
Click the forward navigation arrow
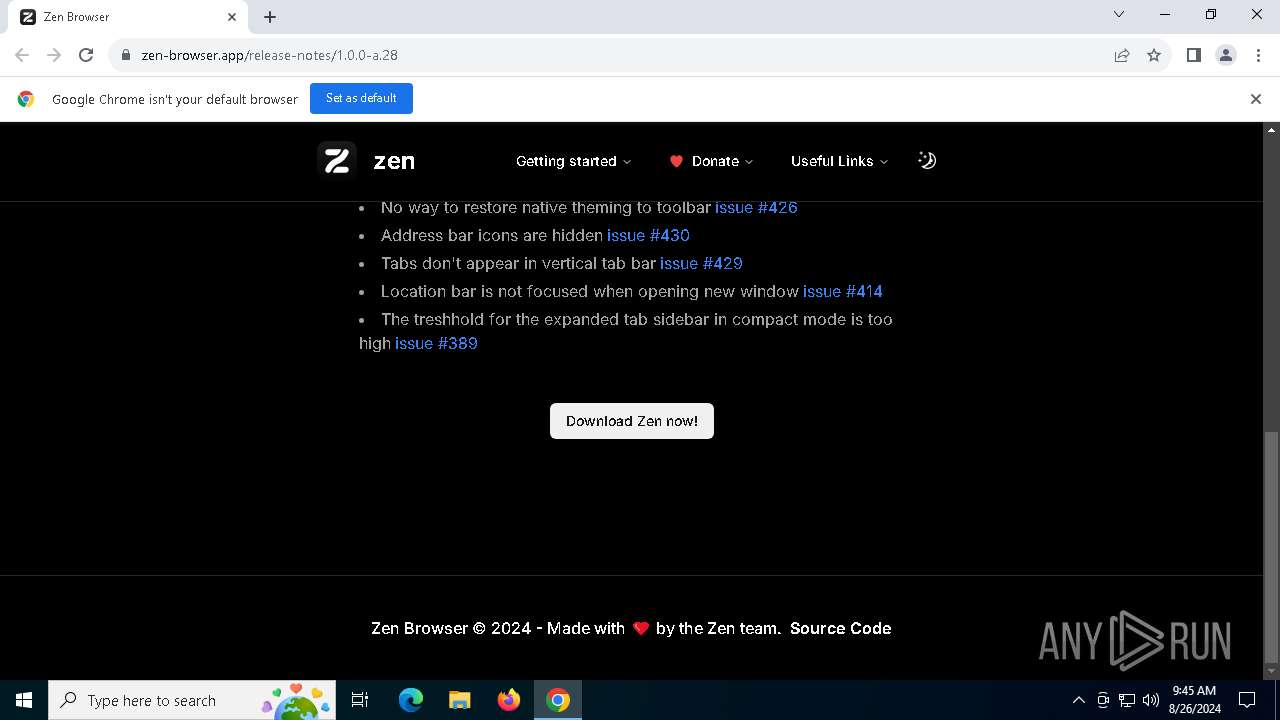[x=54, y=55]
